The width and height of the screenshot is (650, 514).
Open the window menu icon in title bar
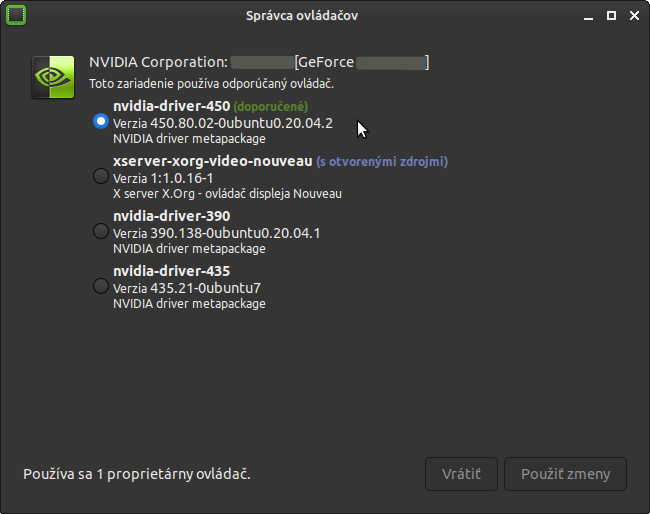pos(16,15)
